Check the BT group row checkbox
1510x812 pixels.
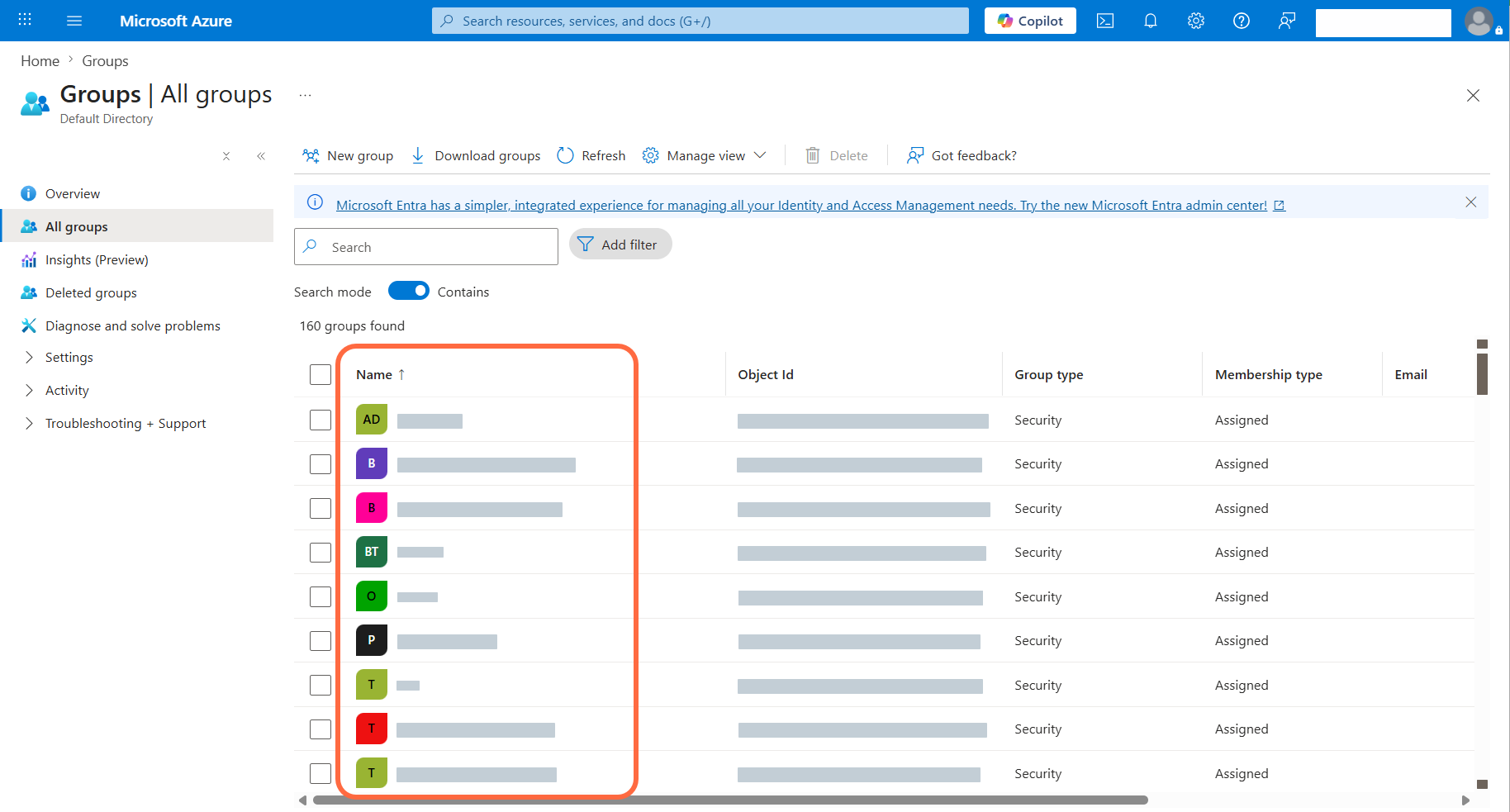(321, 553)
